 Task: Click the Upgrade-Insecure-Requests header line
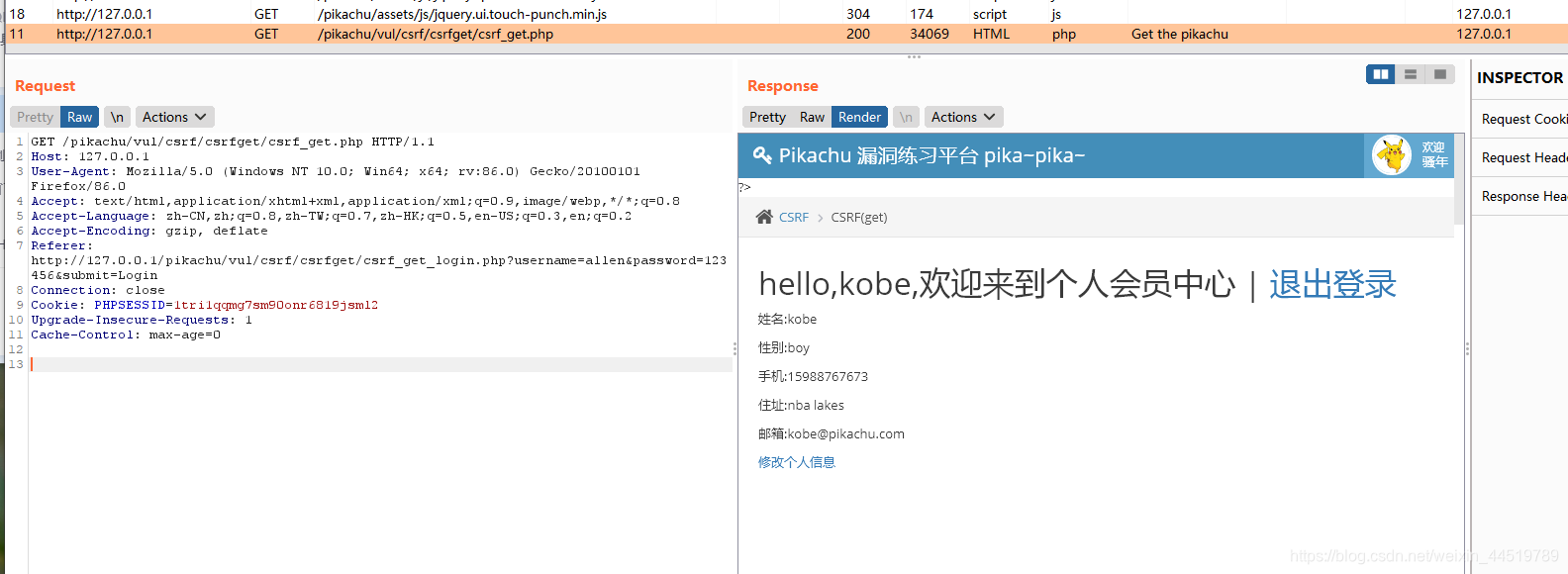coord(142,320)
